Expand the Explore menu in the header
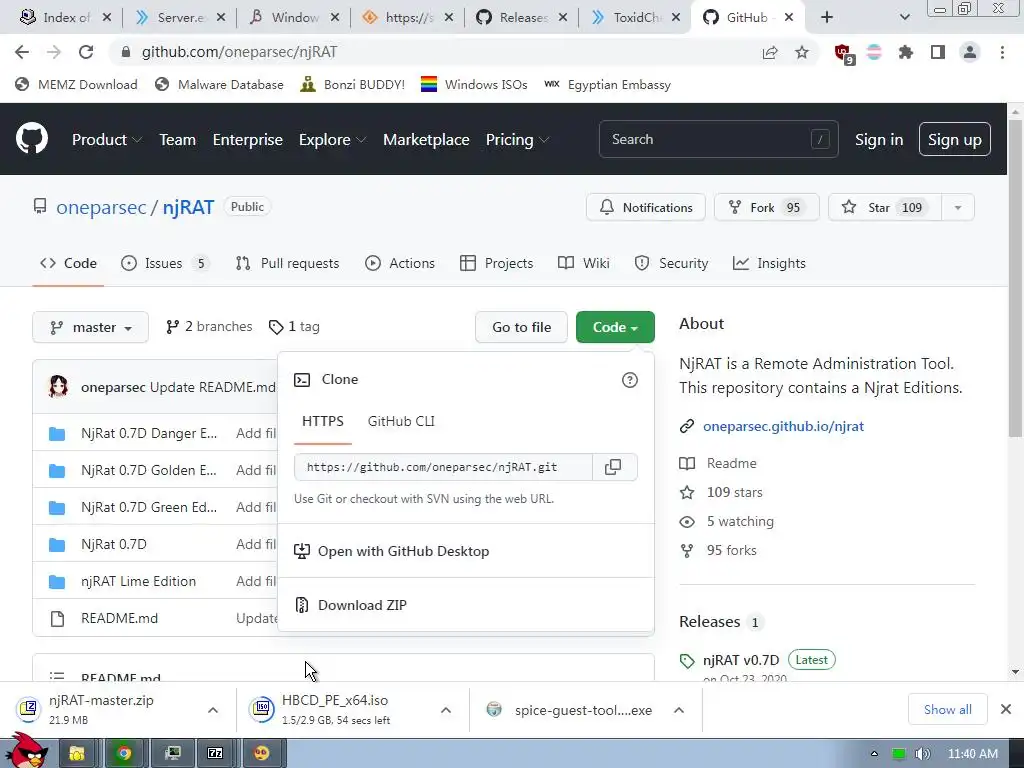This screenshot has height=768, width=1024. point(332,140)
